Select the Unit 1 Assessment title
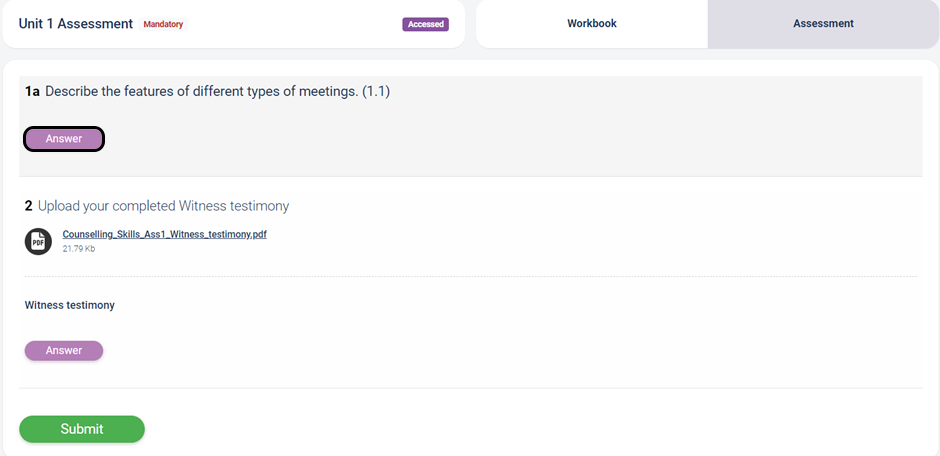940x456 pixels. click(x=76, y=24)
